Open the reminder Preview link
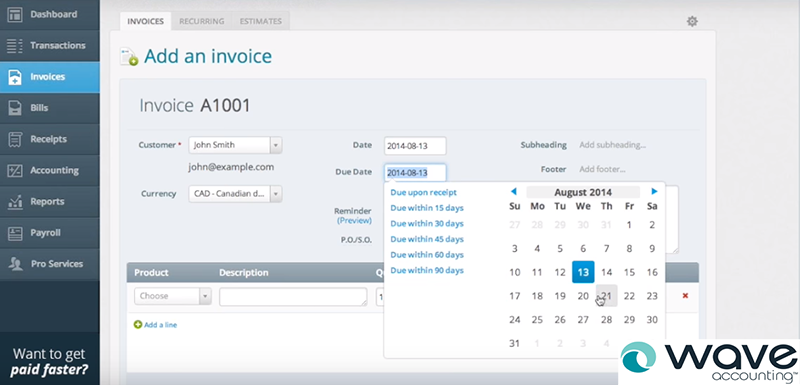The width and height of the screenshot is (800, 385). (x=355, y=221)
